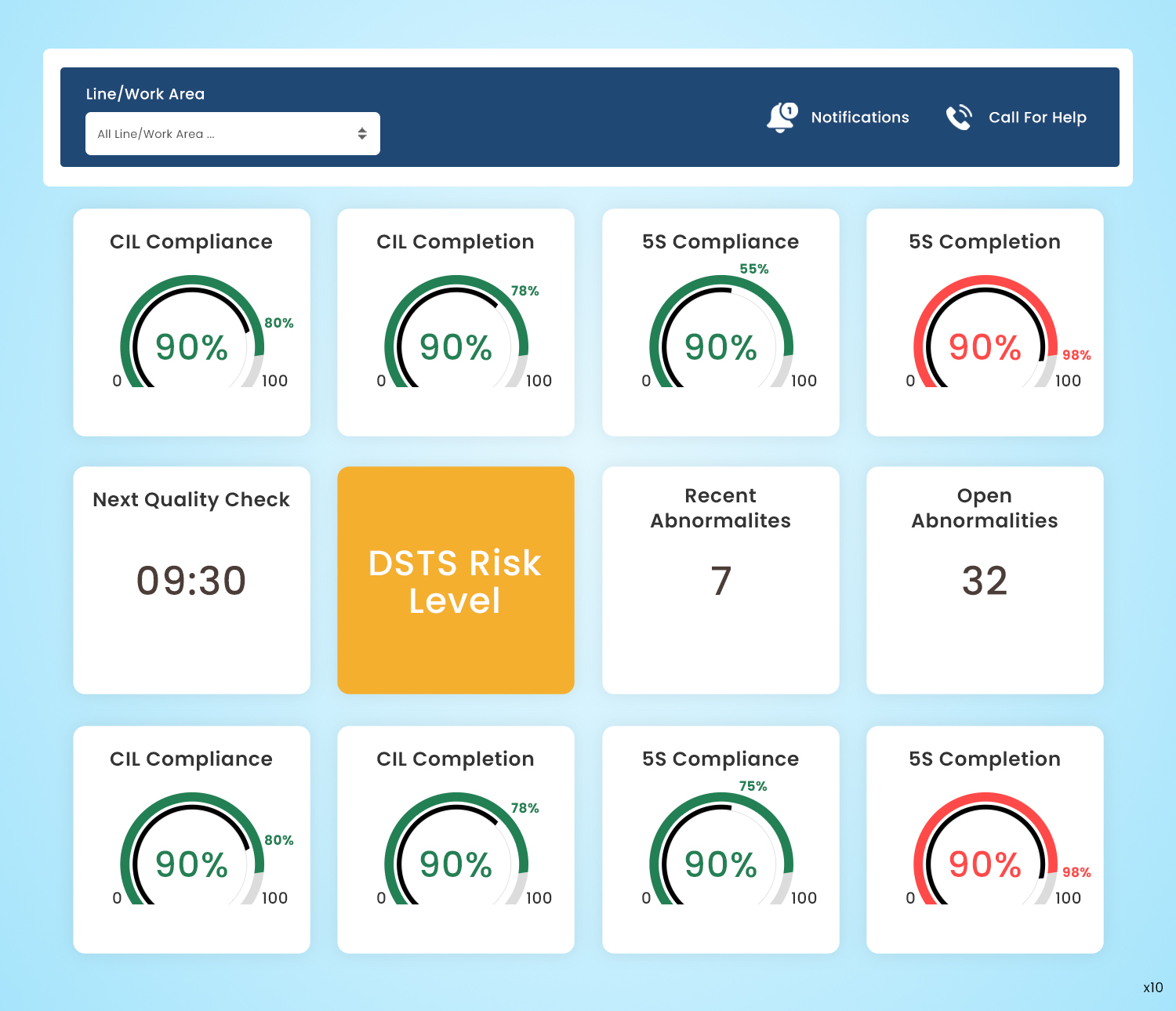This screenshot has width=1176, height=1011.
Task: Open the Open Abnormalities count of 32
Action: [985, 581]
